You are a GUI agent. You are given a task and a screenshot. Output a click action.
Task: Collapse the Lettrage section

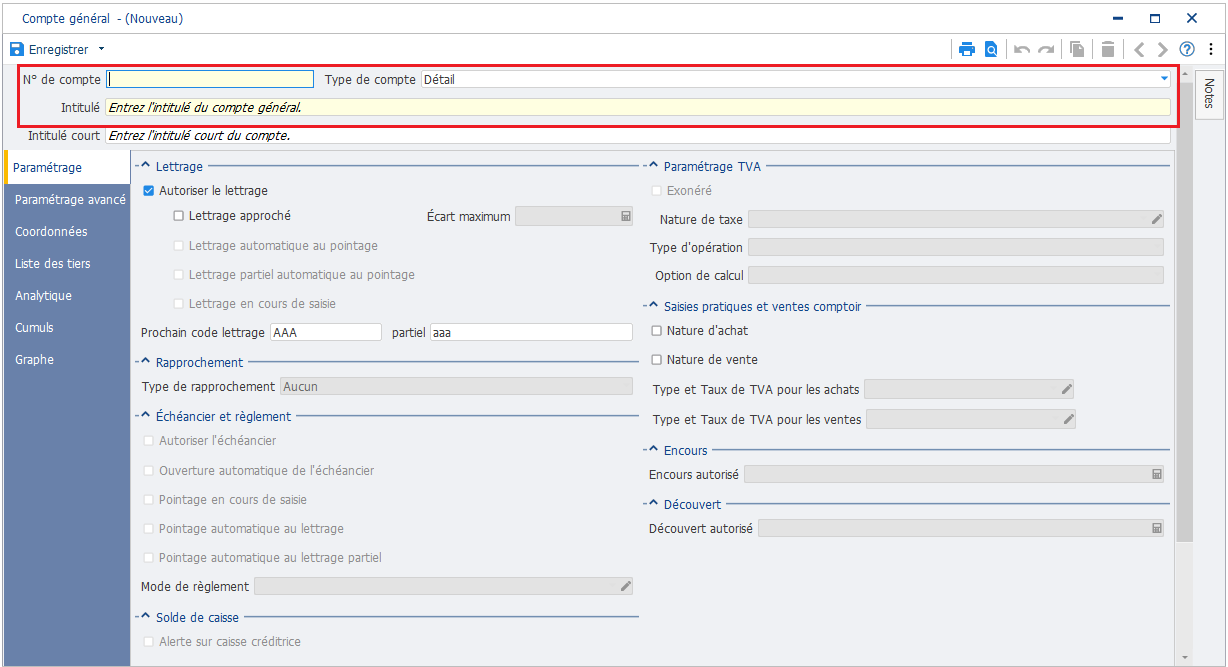click(145, 166)
